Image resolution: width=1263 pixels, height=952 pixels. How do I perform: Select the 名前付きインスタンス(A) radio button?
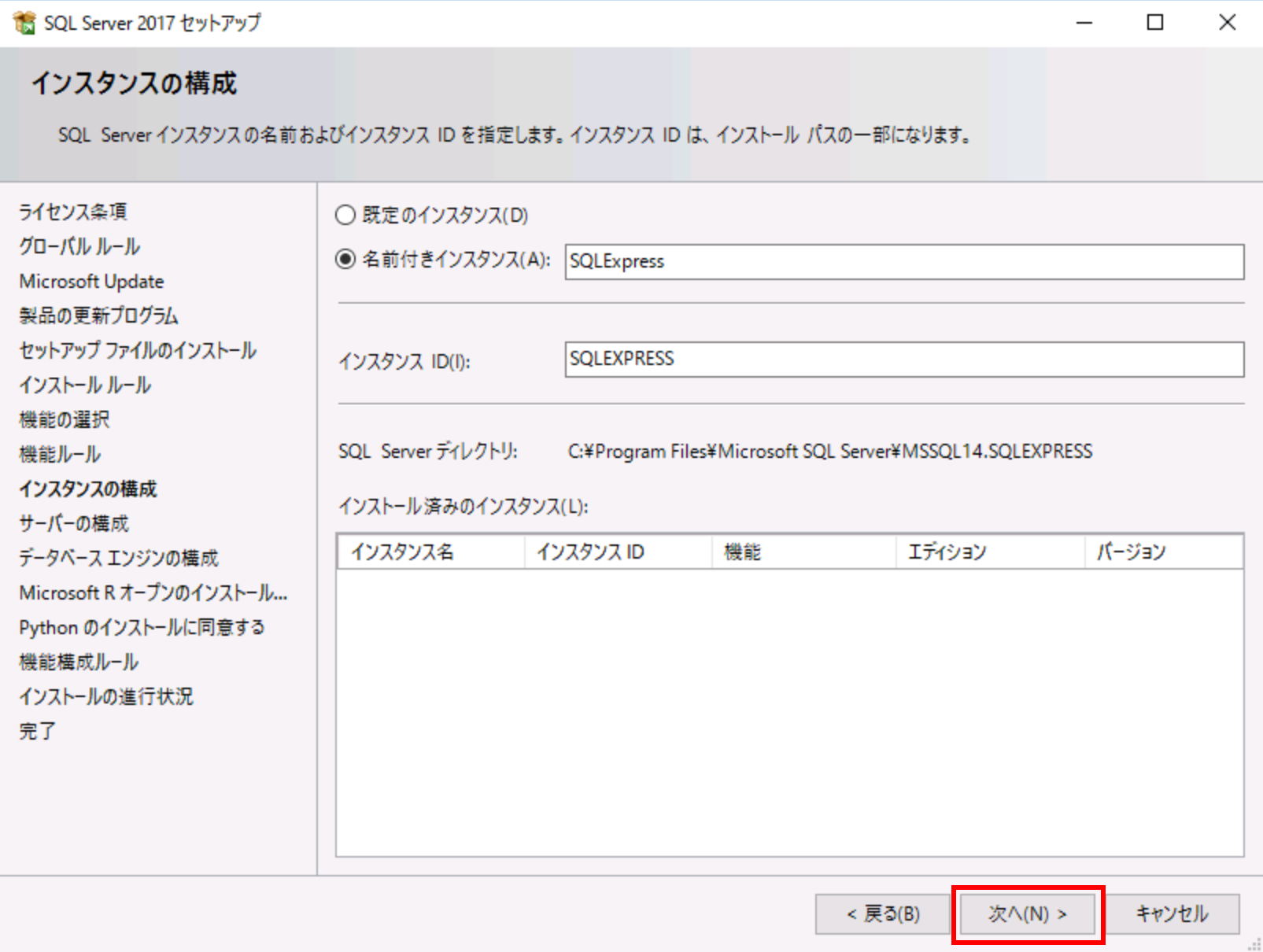(345, 259)
